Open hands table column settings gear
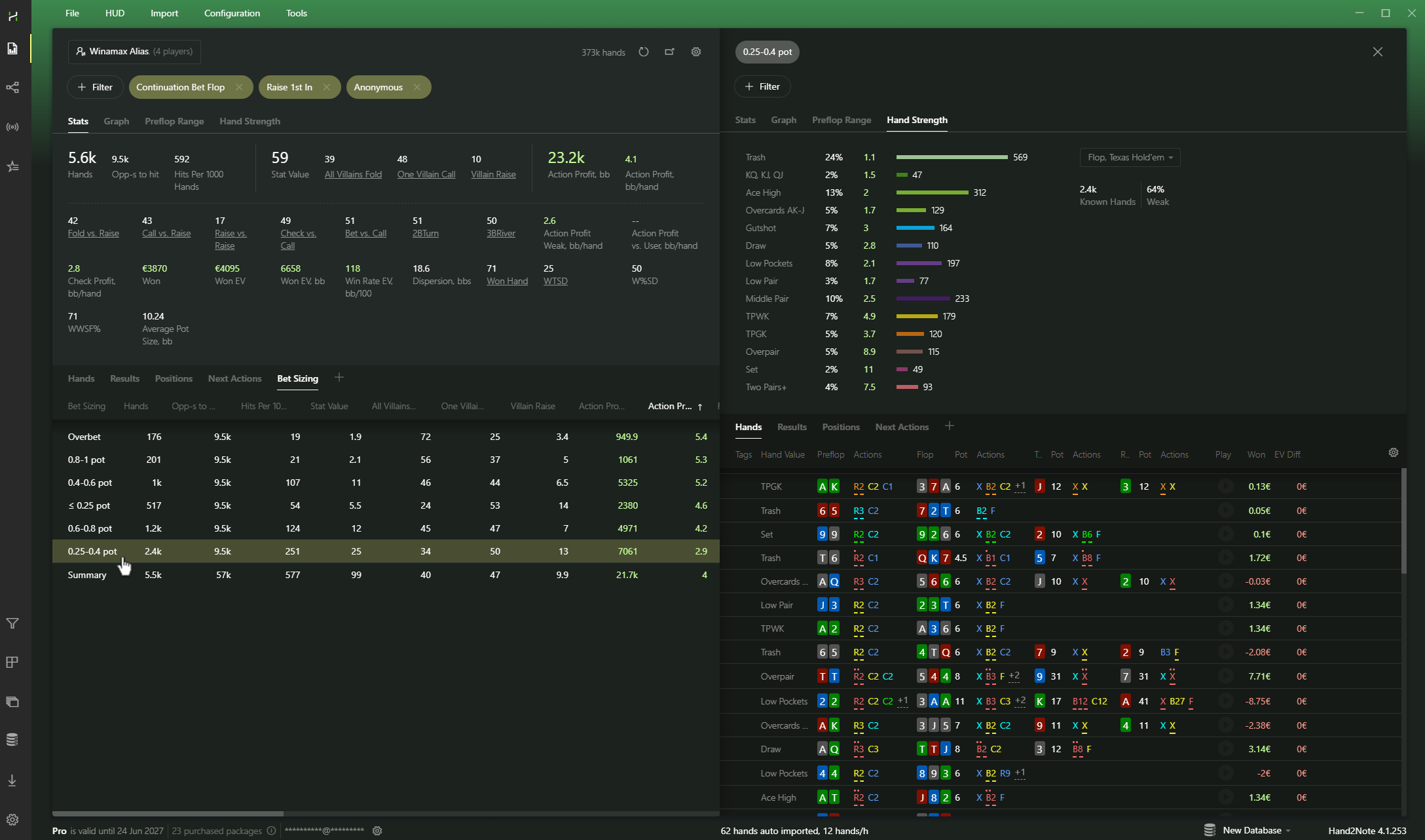This screenshot has width=1425, height=840. coord(1394,452)
